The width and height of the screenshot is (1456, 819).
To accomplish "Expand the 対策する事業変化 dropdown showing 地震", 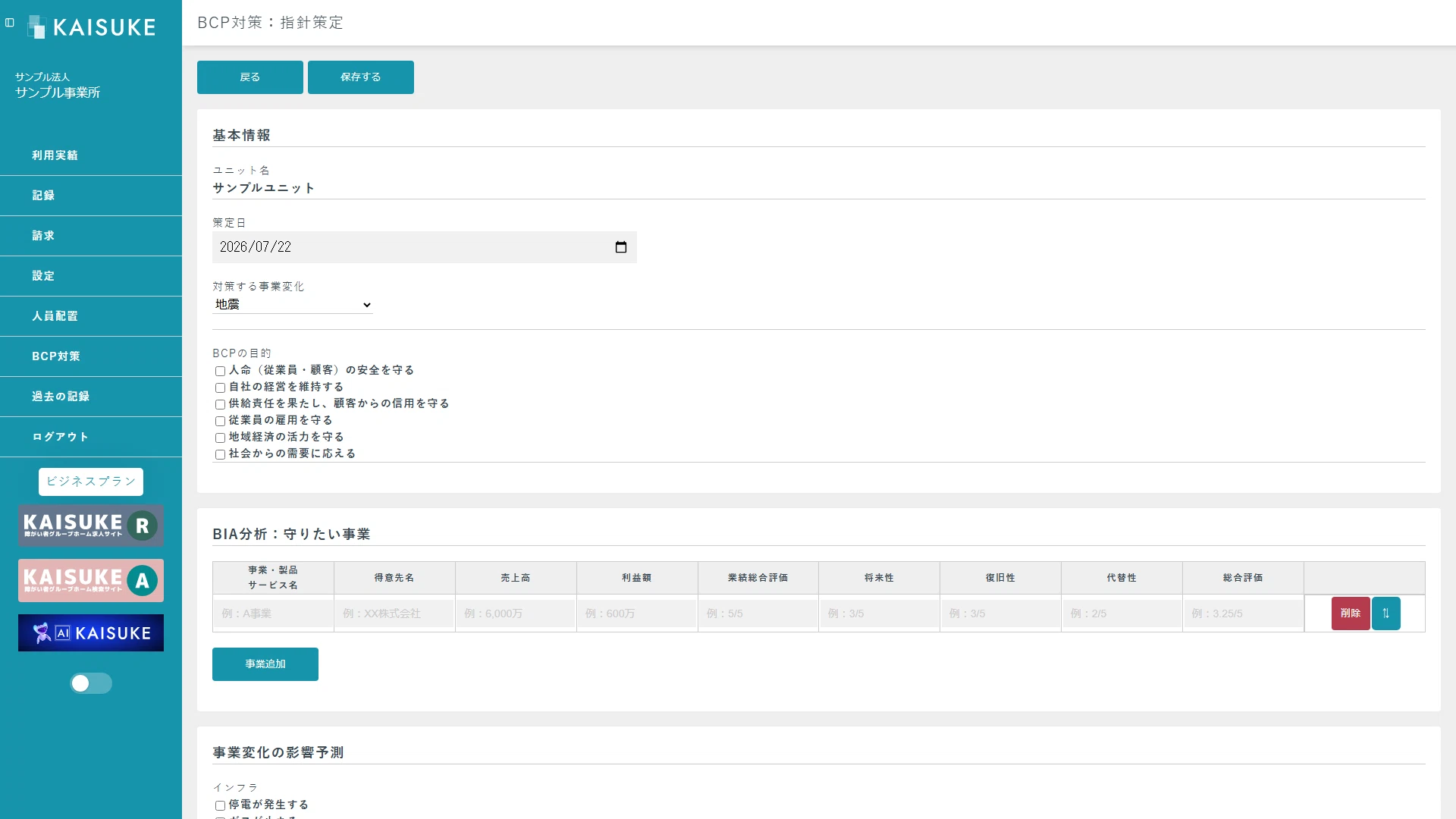I will [293, 305].
